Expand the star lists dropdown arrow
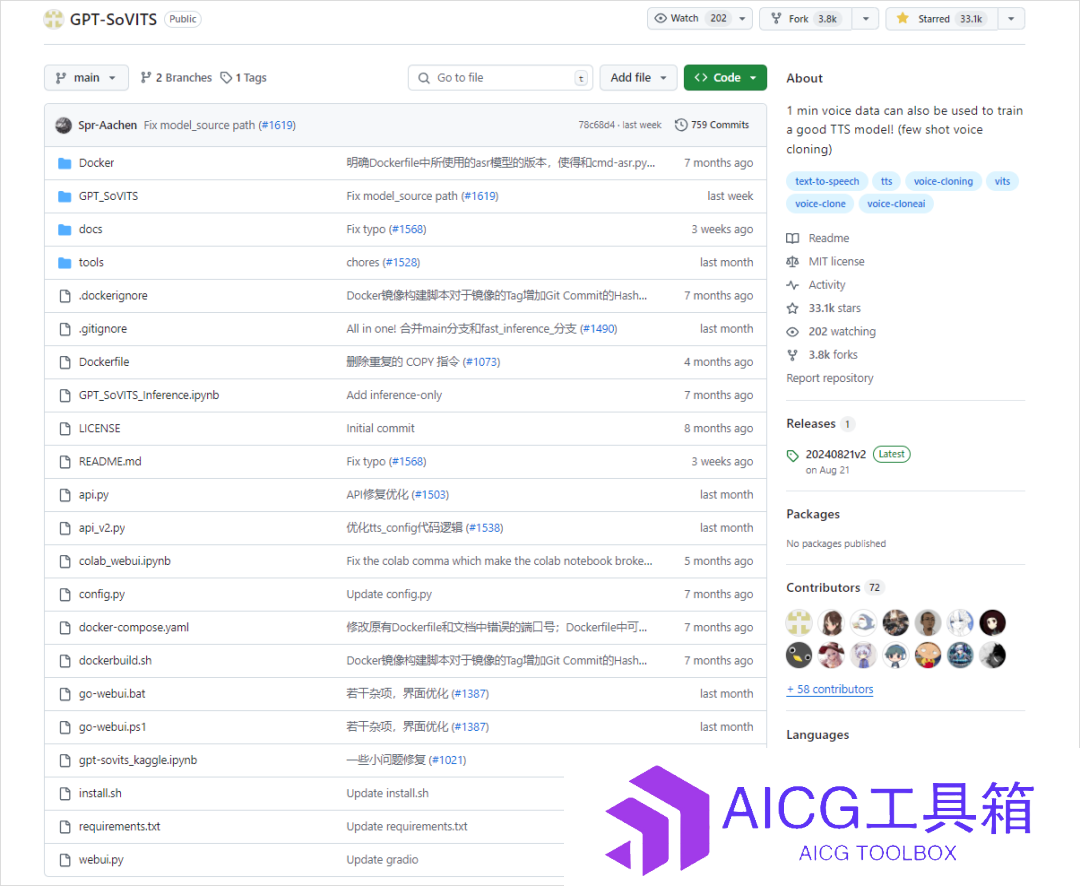1080x886 pixels. tap(1011, 19)
